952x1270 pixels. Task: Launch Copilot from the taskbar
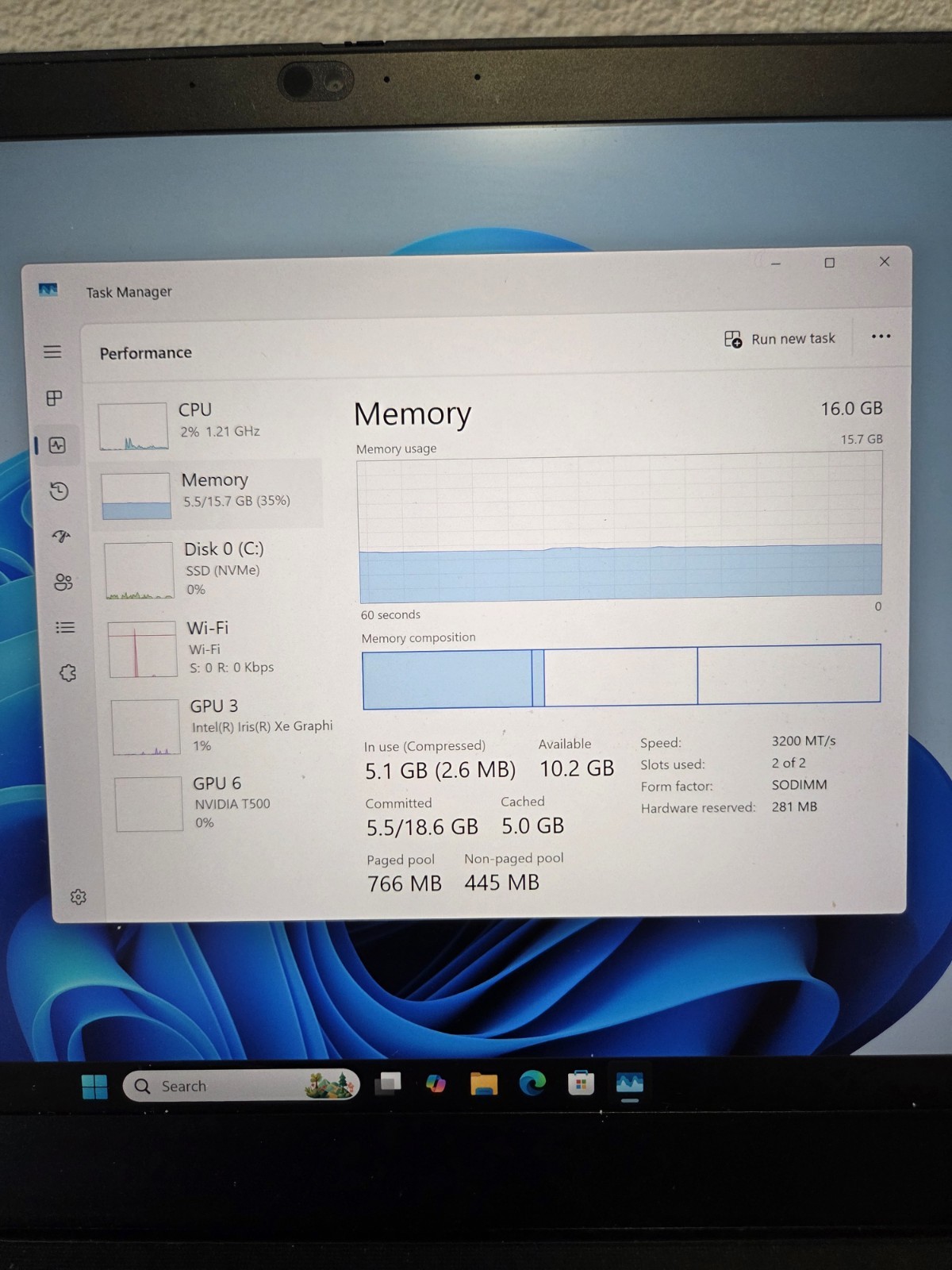(436, 1083)
